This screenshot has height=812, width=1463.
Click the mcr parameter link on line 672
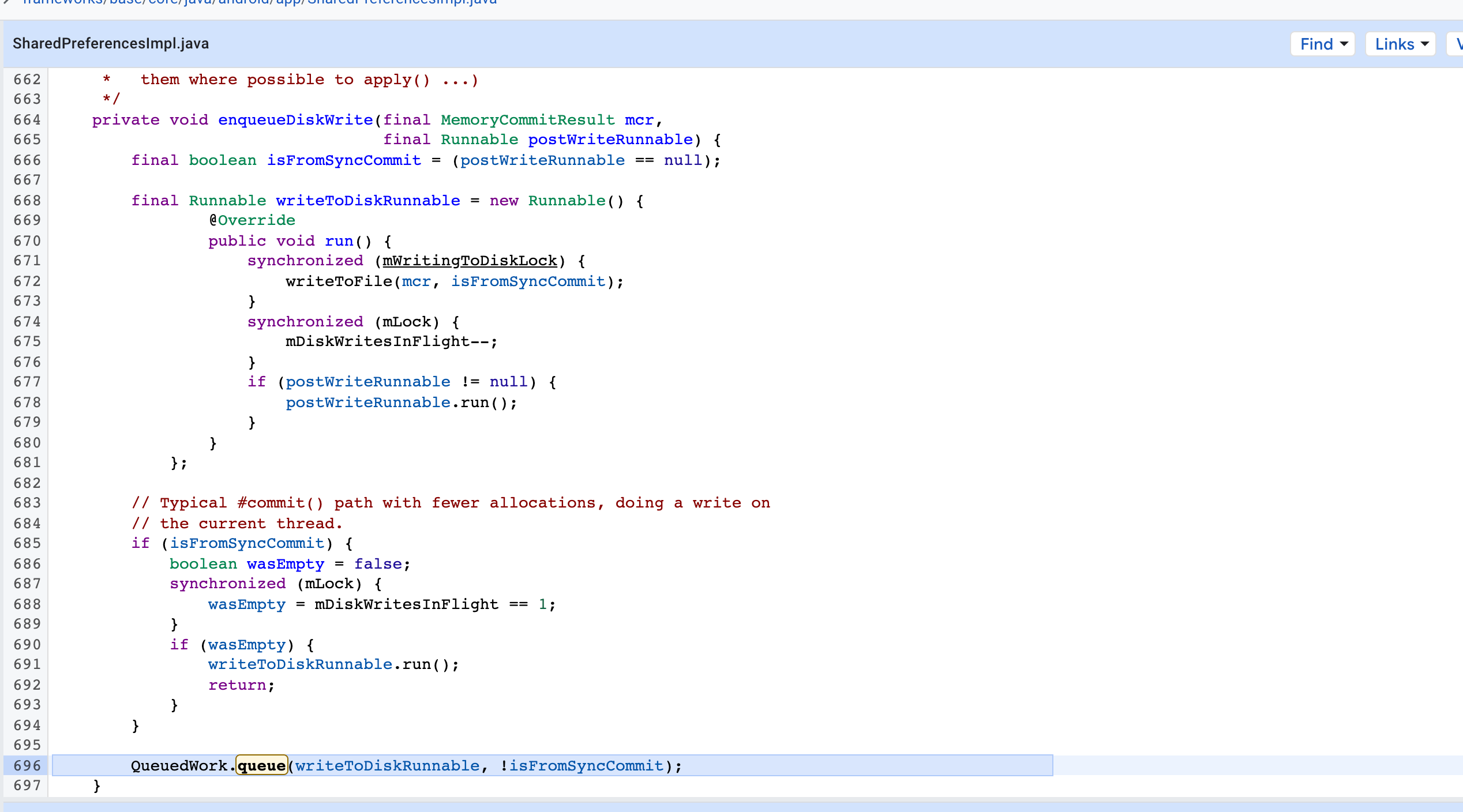pos(417,281)
